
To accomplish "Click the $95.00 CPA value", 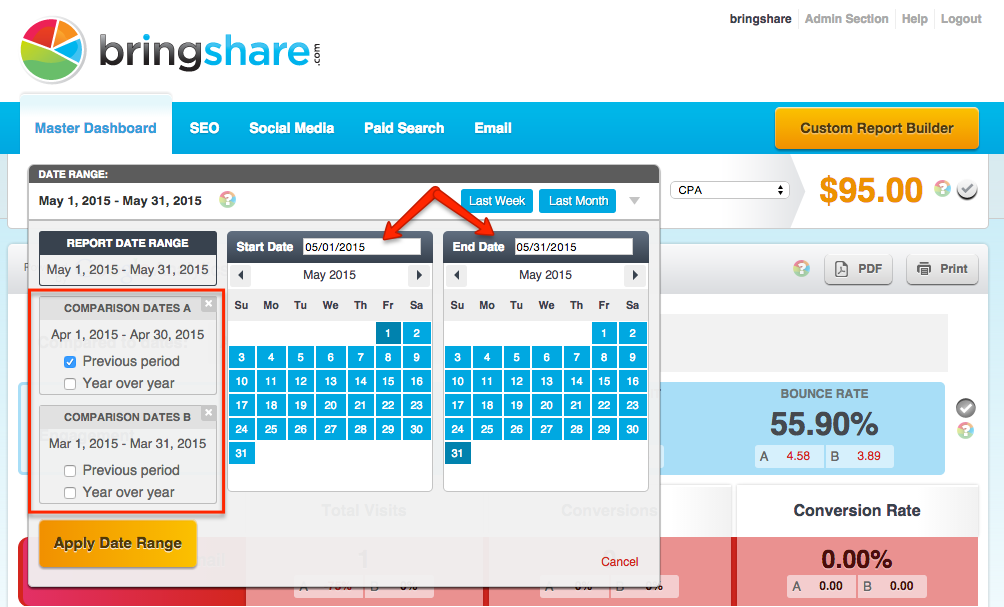I will pos(871,190).
